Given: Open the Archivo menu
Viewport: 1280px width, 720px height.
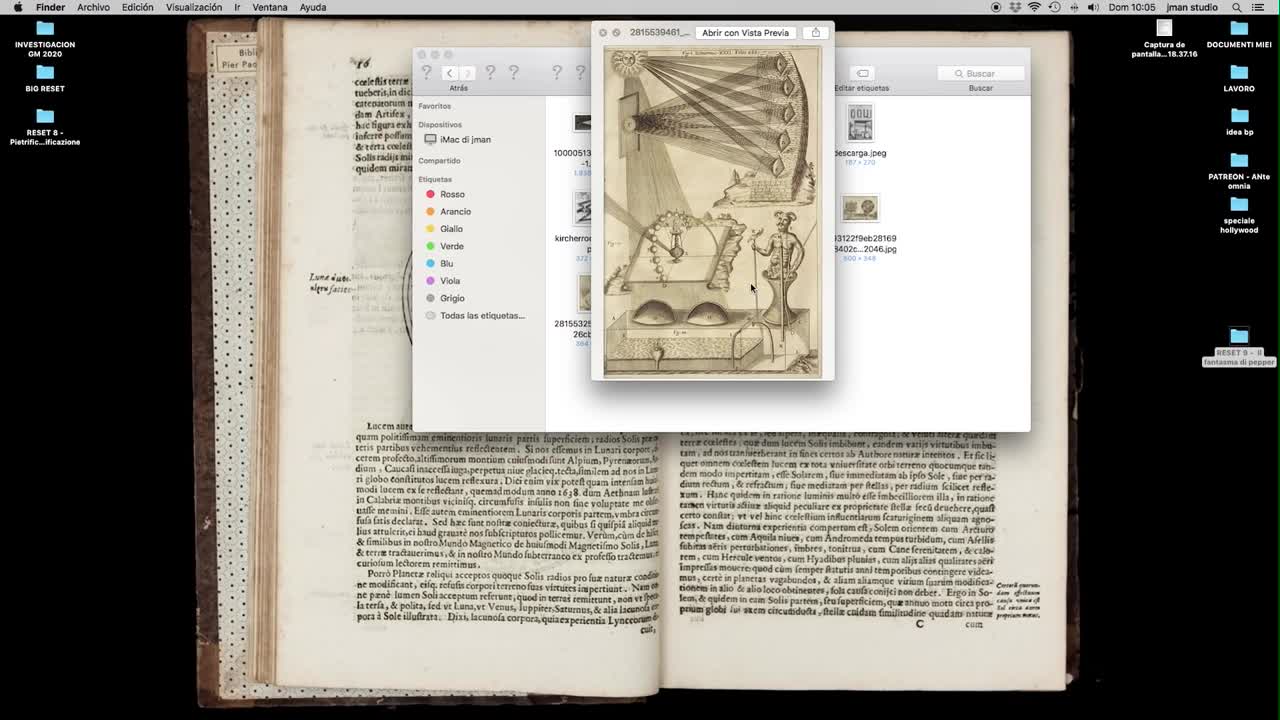Looking at the screenshot, I should [93, 7].
